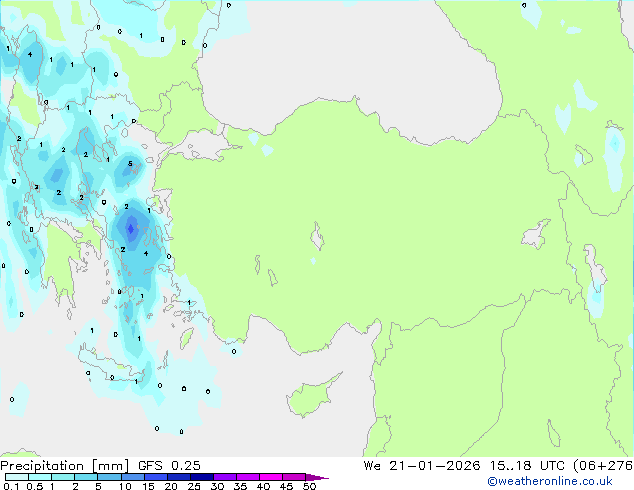Image resolution: width=634 pixels, height=490 pixels.
Task: Pick the 15–20 mm legend swatch
Action: 155,477
